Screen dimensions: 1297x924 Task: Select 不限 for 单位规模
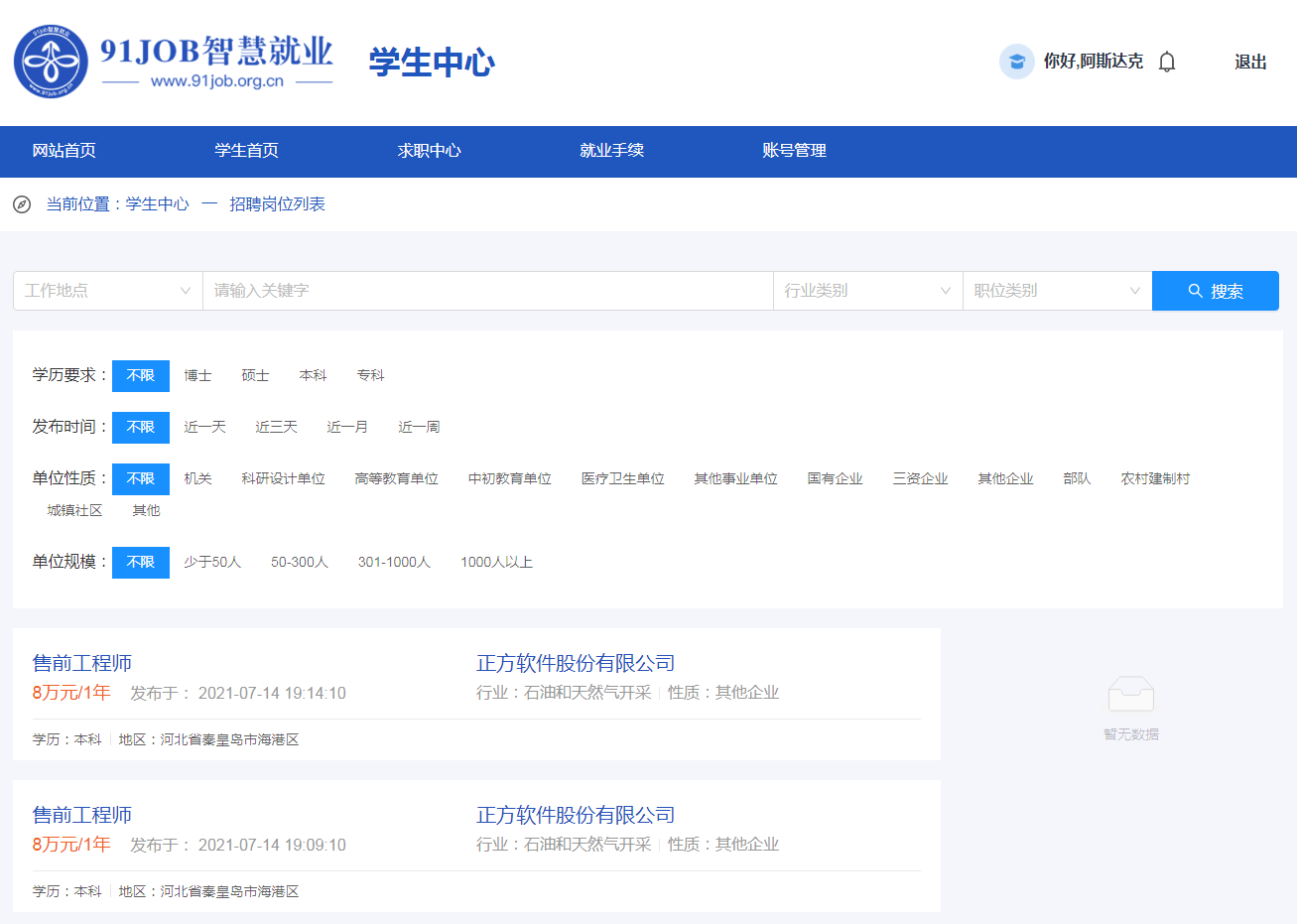coord(141,563)
